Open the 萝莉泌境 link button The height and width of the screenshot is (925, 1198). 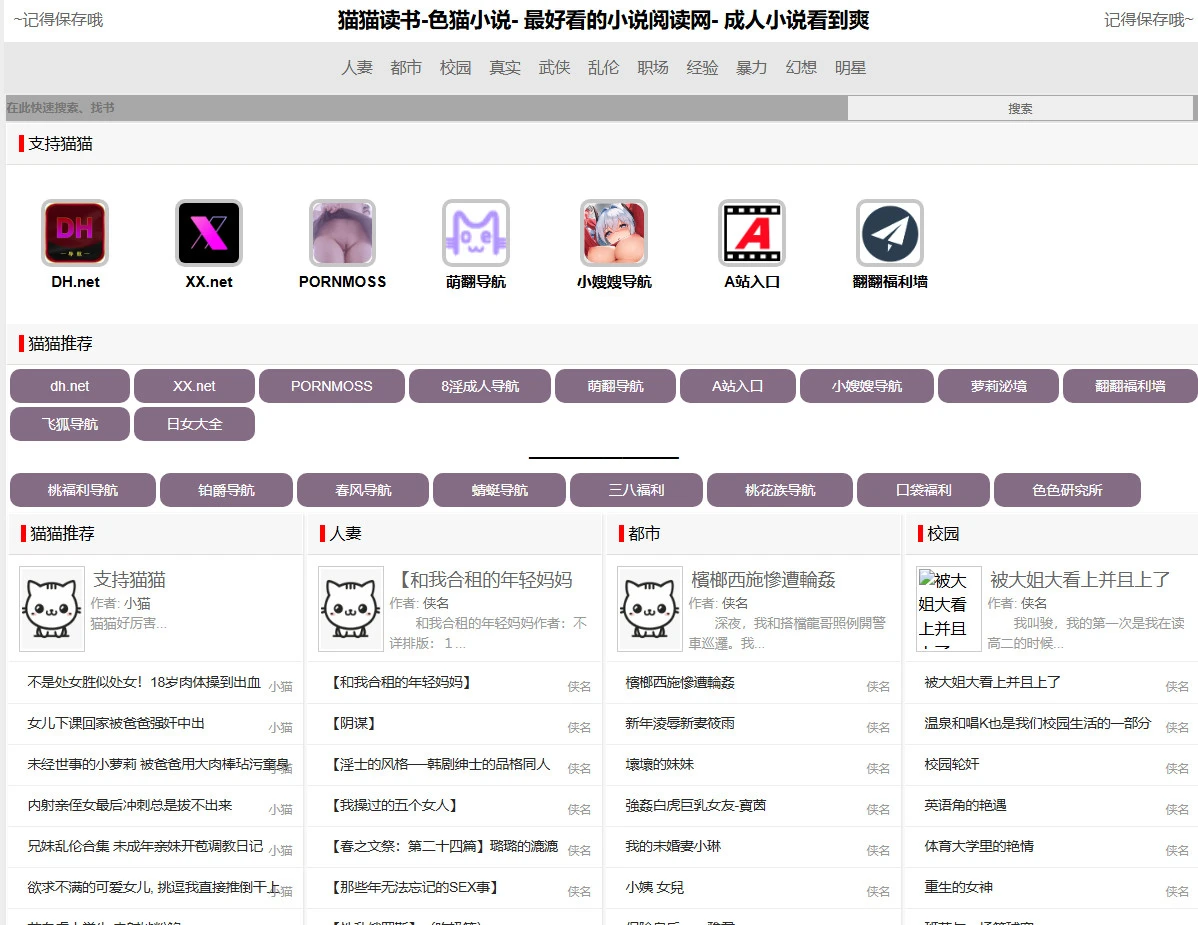click(x=997, y=385)
